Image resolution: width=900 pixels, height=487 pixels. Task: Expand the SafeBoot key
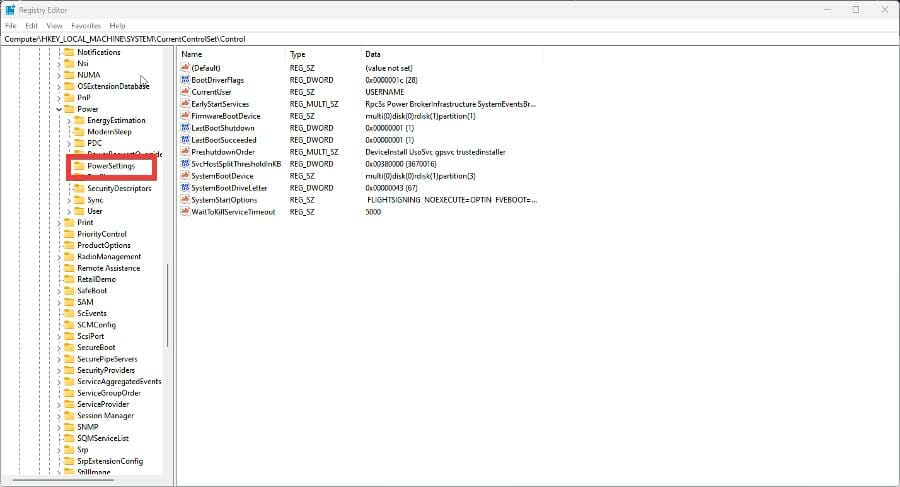(x=59, y=291)
